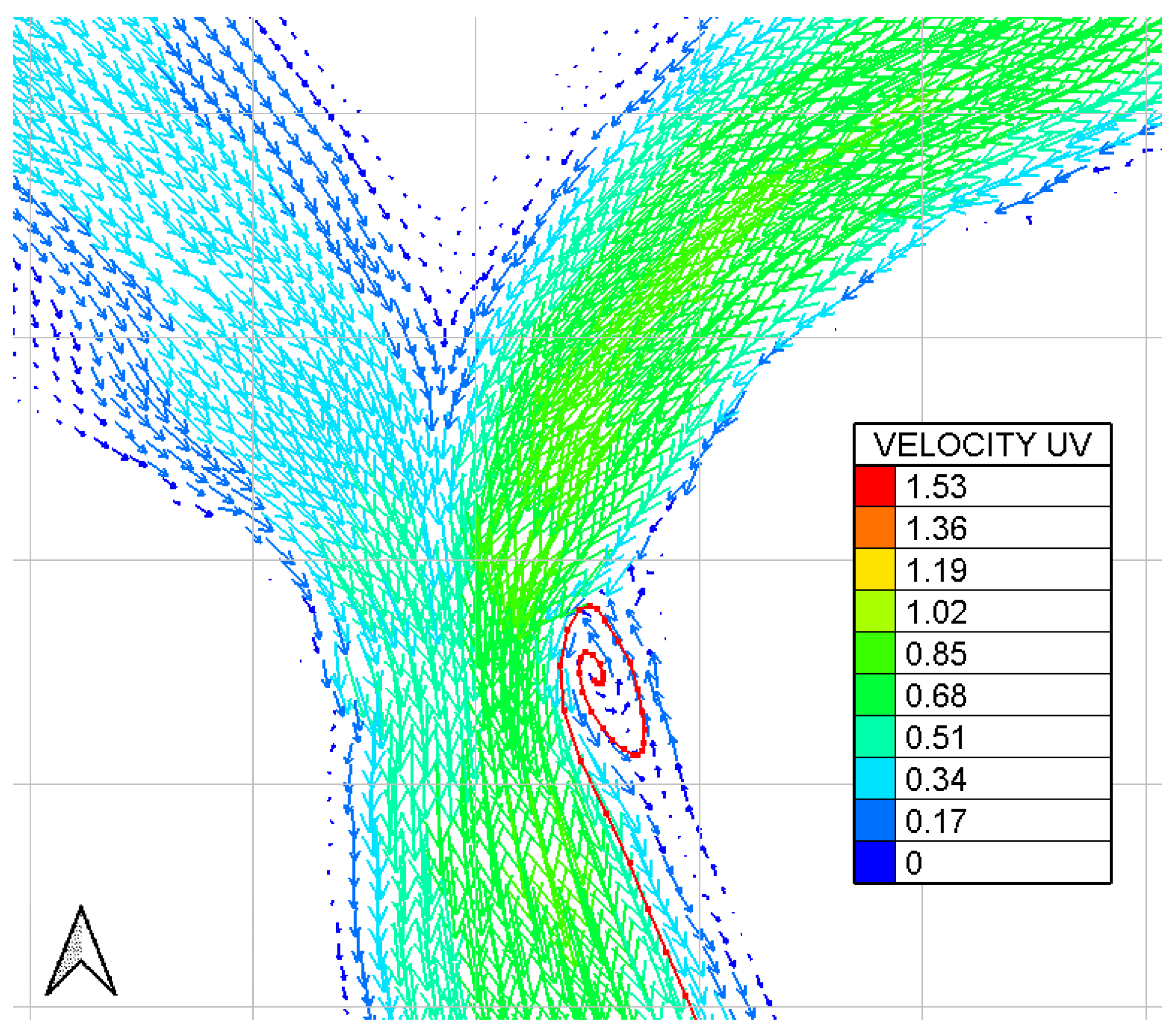Image resolution: width=1175 pixels, height=1036 pixels.
Task: Click the 0.51 legend value text
Action: tap(935, 738)
